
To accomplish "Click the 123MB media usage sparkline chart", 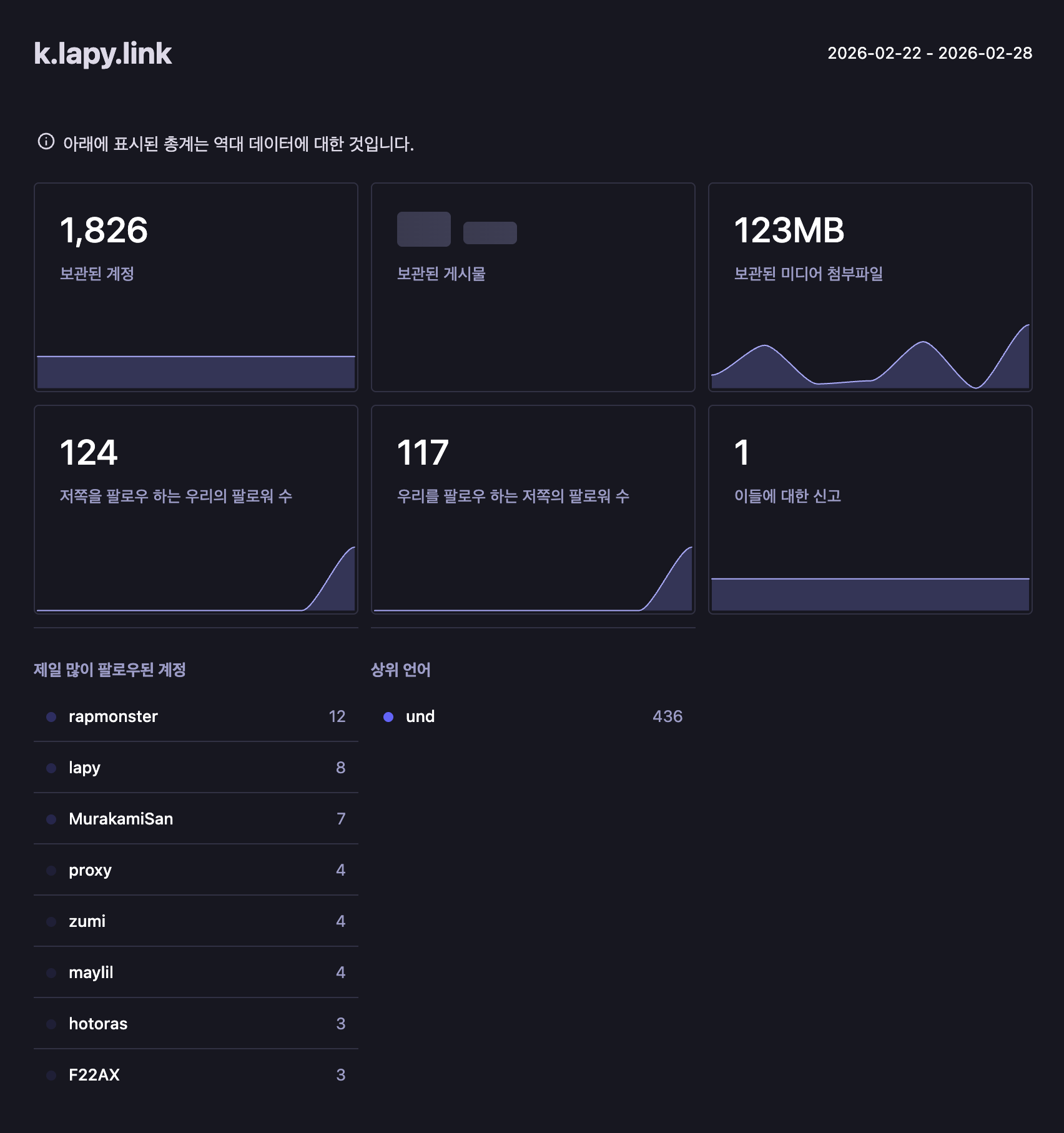I will click(870, 362).
